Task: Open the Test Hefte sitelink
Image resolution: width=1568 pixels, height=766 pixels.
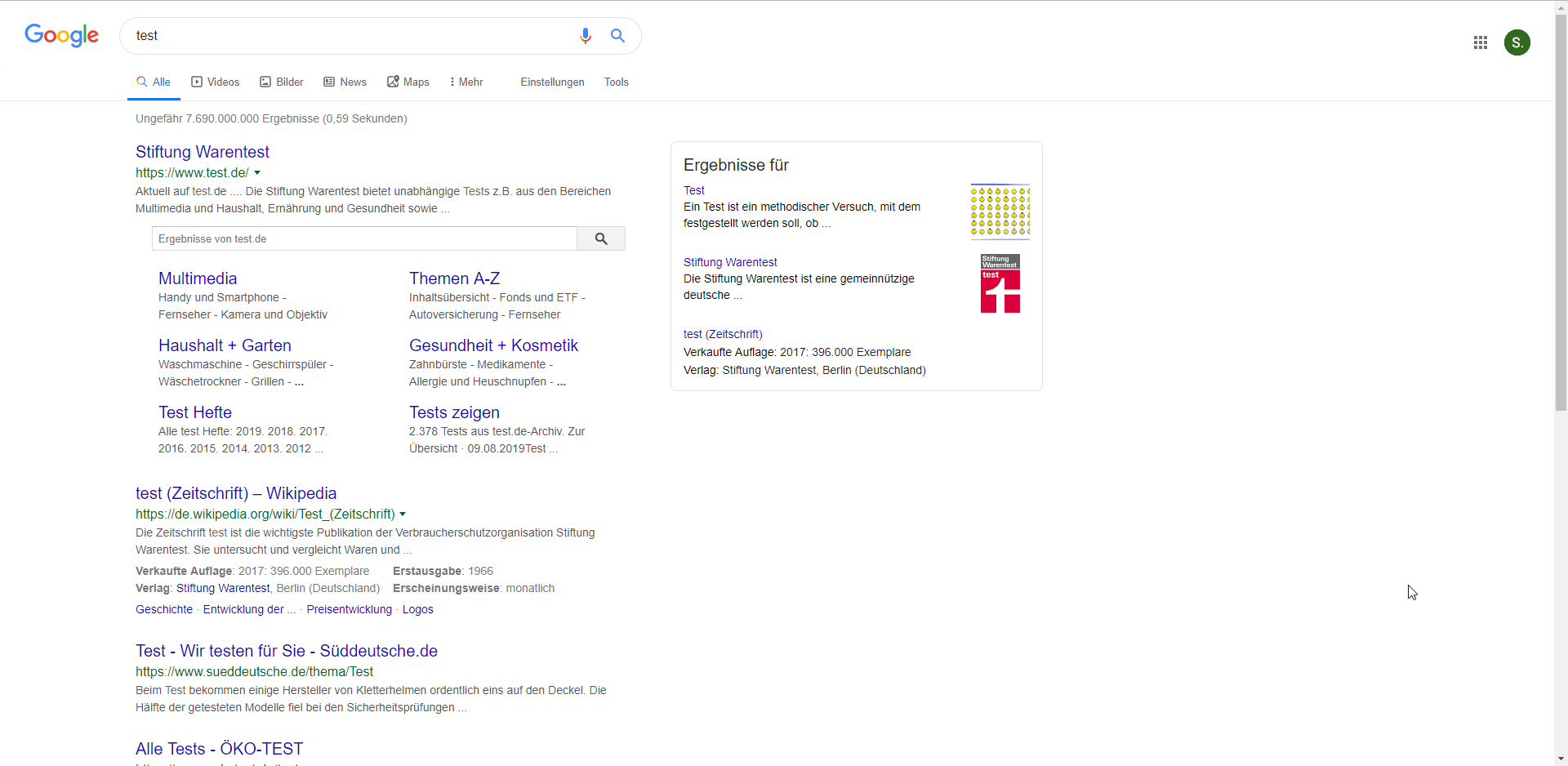Action: tap(195, 412)
